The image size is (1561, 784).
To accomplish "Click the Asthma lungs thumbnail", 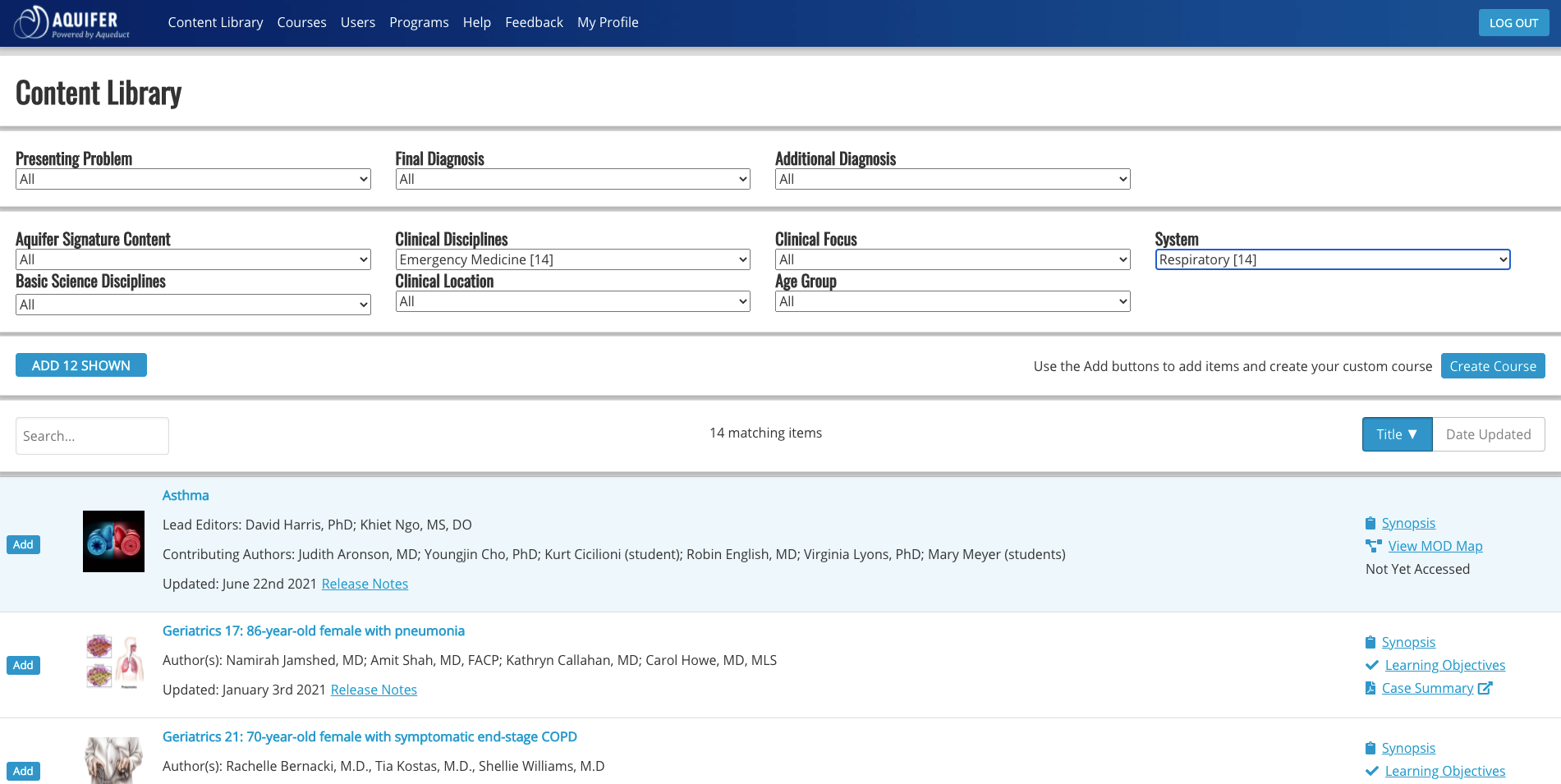I will 113,541.
